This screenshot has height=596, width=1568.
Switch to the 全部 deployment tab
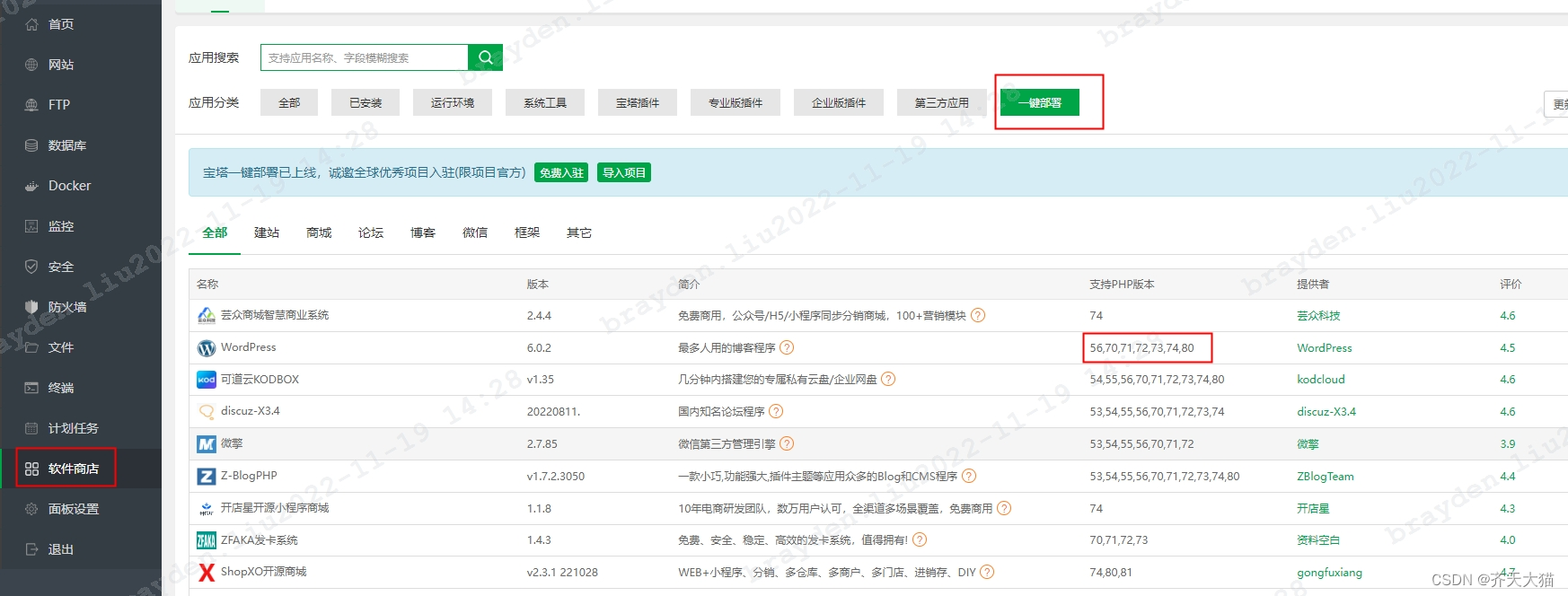tap(215, 232)
